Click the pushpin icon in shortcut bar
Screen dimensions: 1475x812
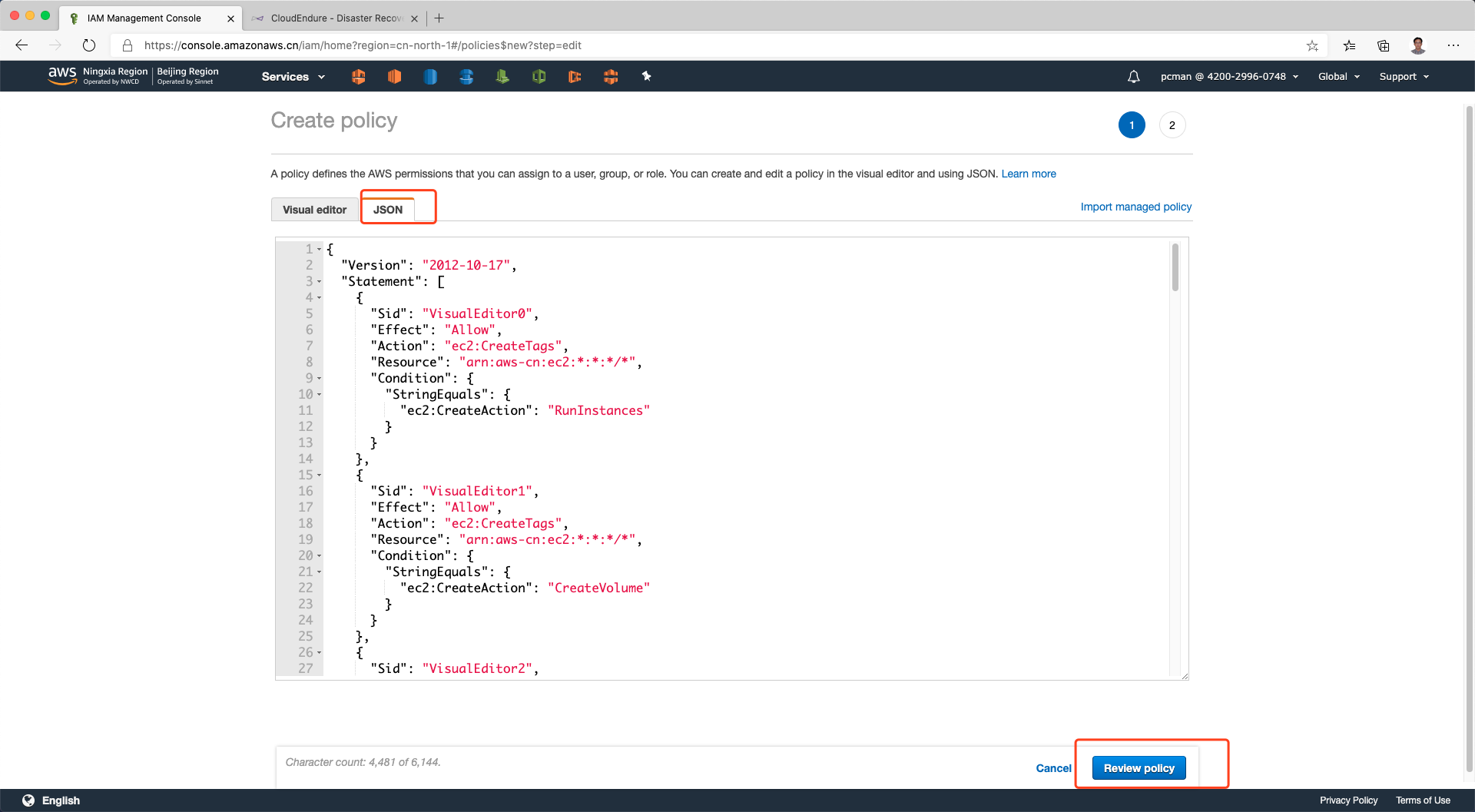(646, 76)
